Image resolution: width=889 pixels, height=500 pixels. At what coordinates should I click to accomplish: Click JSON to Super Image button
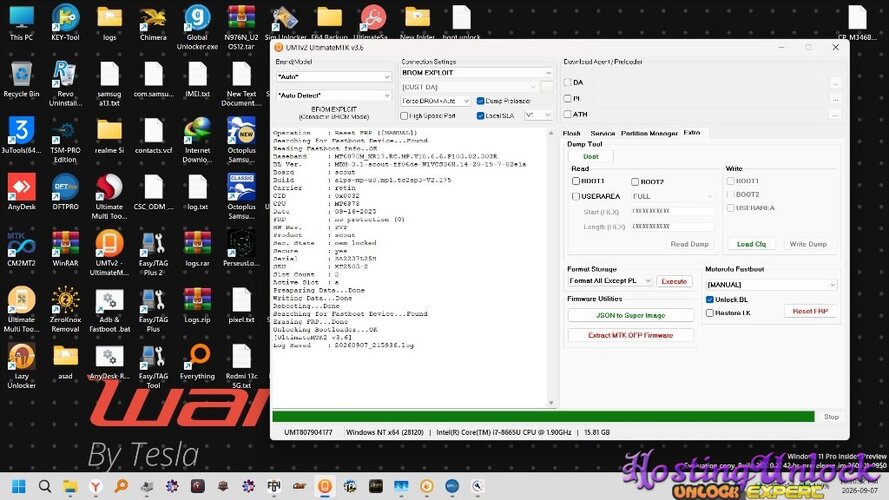630,315
